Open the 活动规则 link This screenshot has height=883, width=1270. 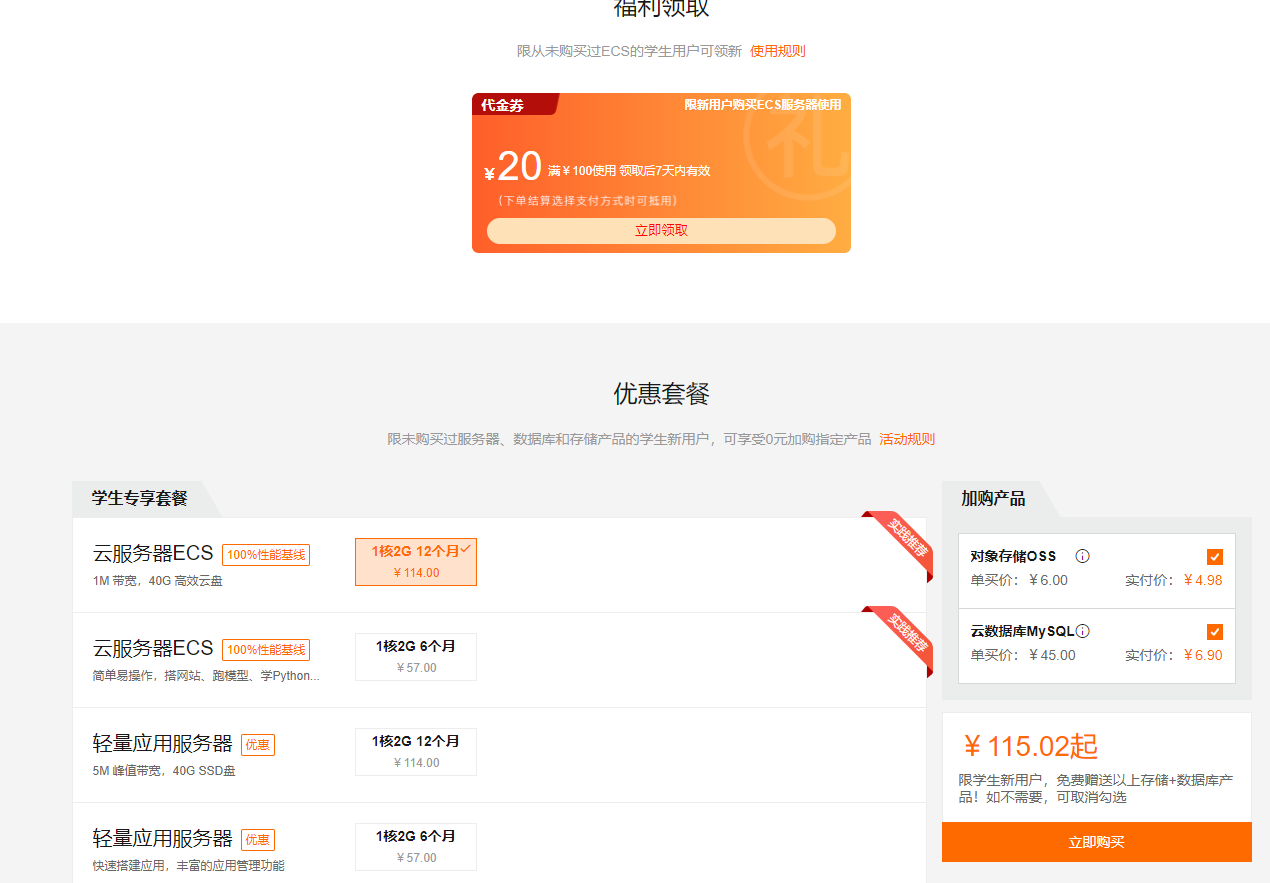907,439
